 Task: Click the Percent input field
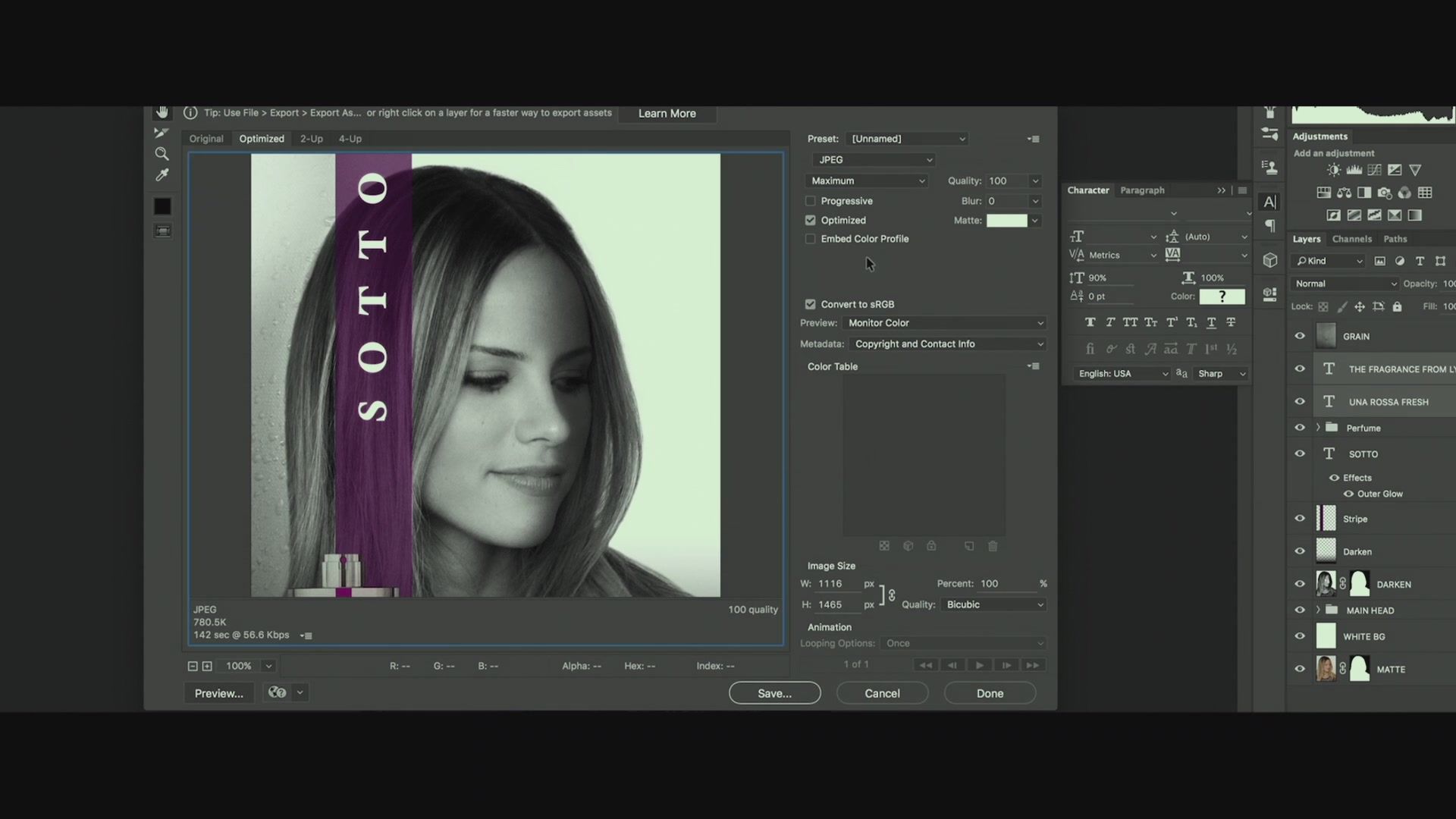coord(1006,584)
